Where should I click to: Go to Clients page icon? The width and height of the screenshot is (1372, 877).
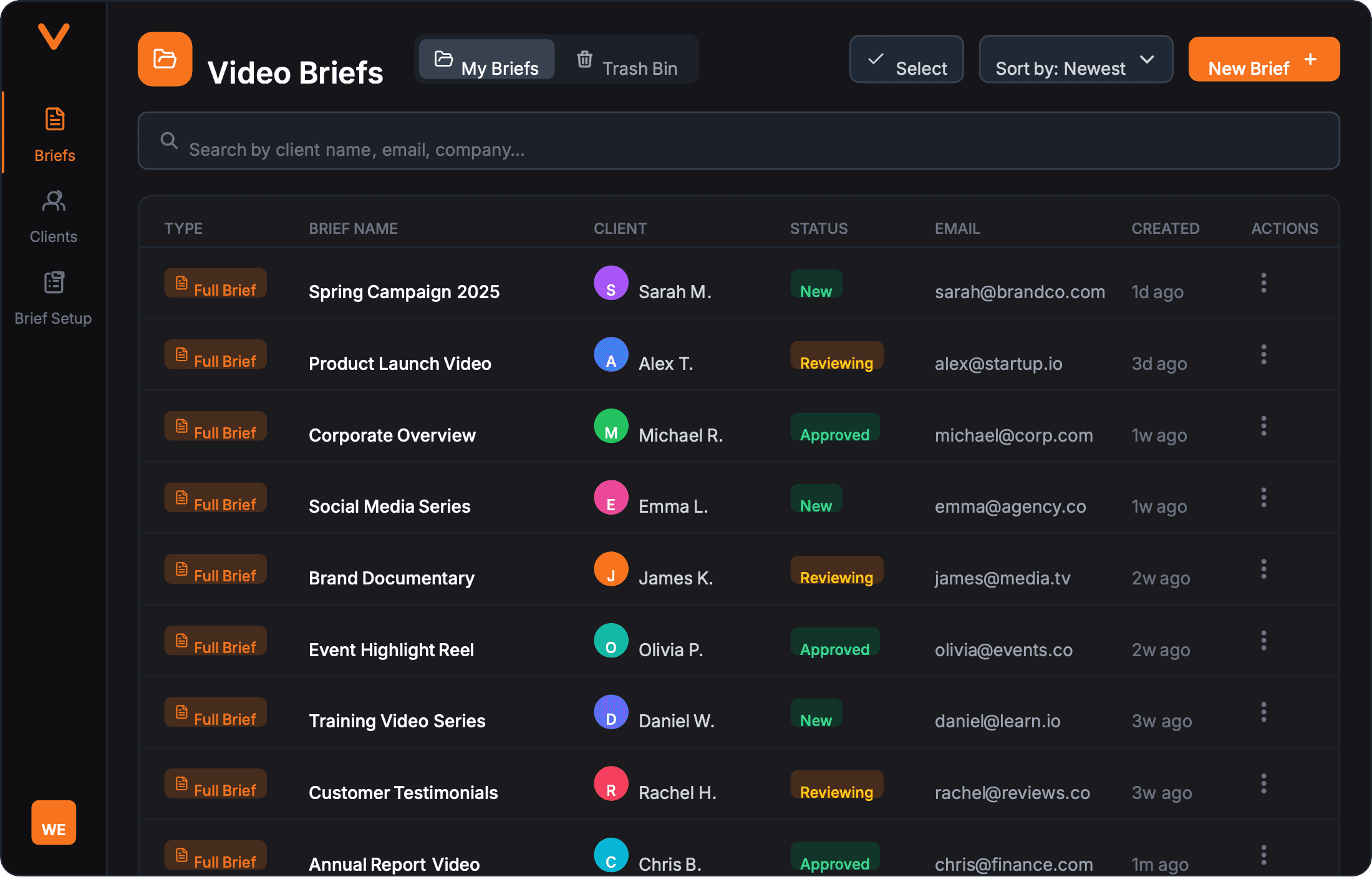pyautogui.click(x=54, y=201)
